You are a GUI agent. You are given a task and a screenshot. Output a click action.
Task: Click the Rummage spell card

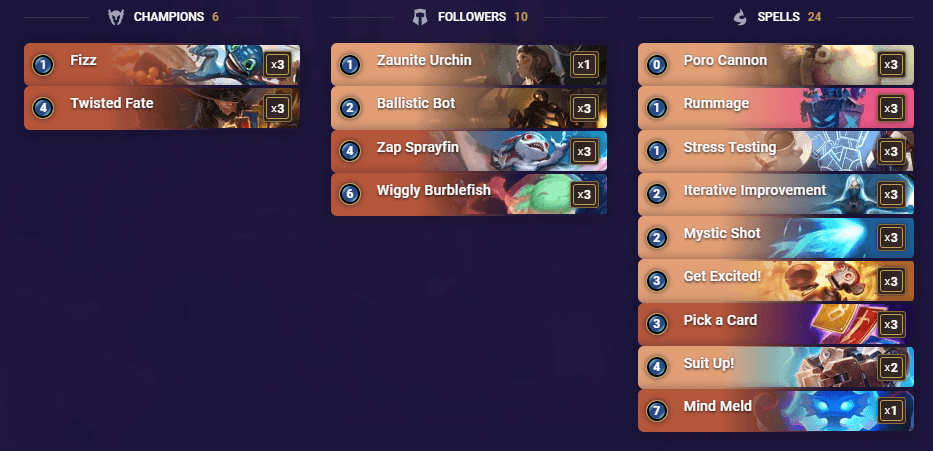click(x=776, y=108)
